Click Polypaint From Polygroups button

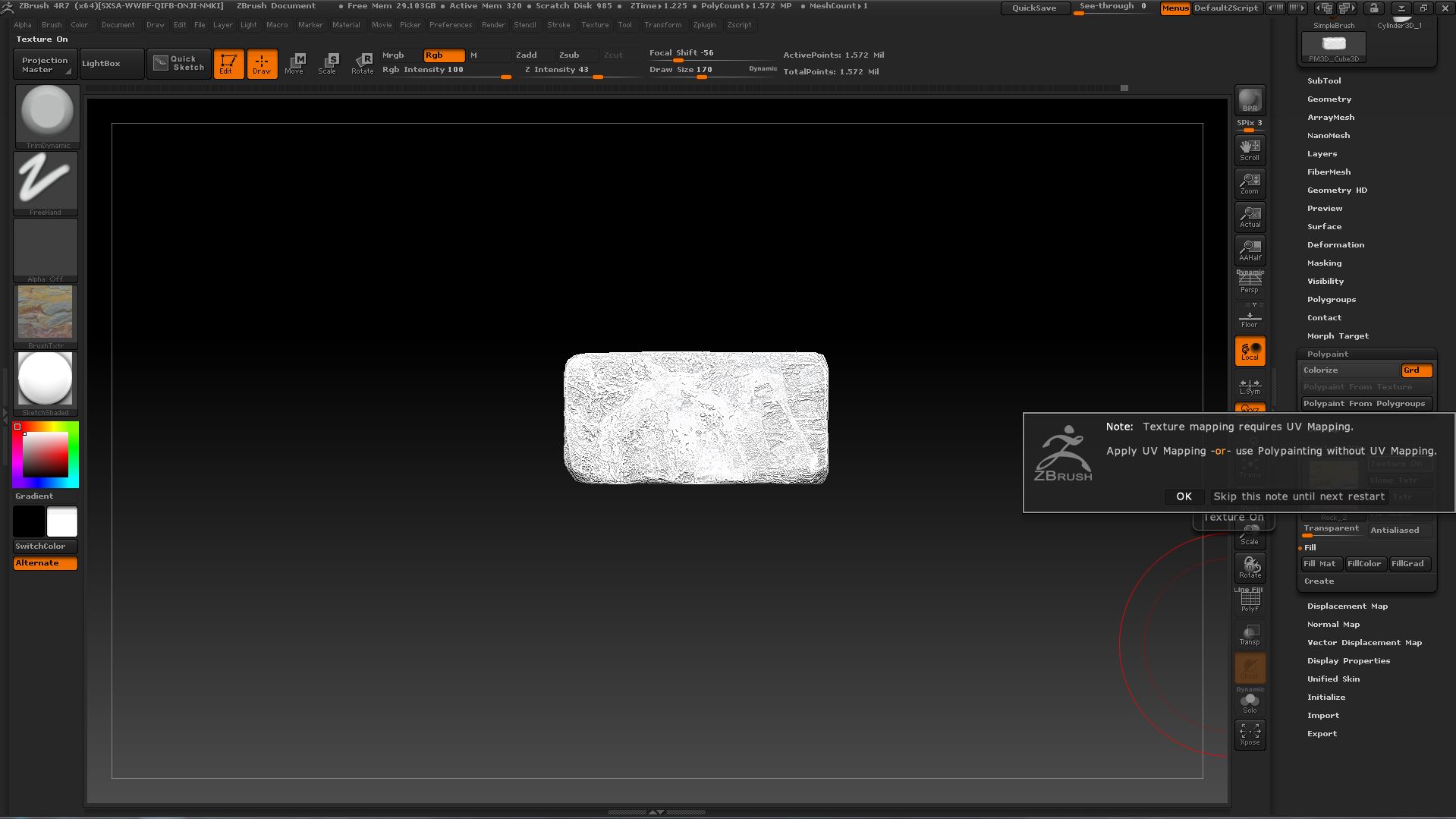[1367, 404]
